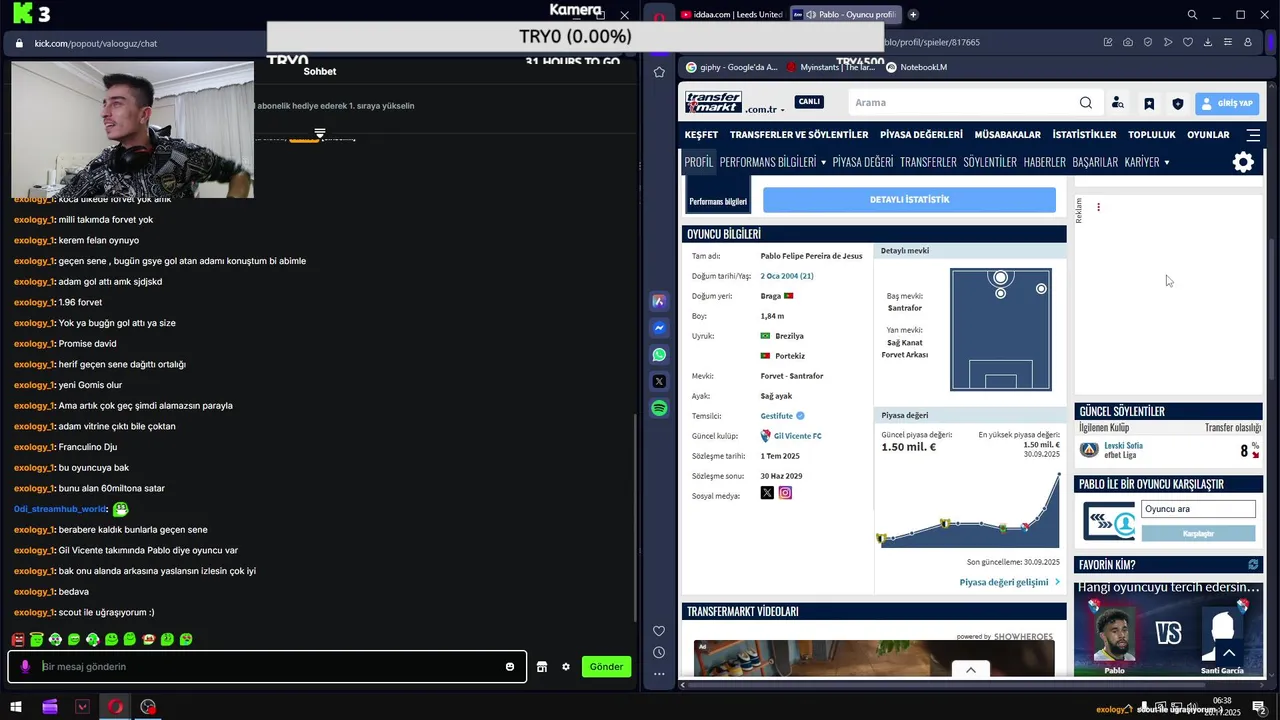Open X (Twitter) in Opera sidebar
Viewport: 1280px width, 720px height.
click(659, 381)
